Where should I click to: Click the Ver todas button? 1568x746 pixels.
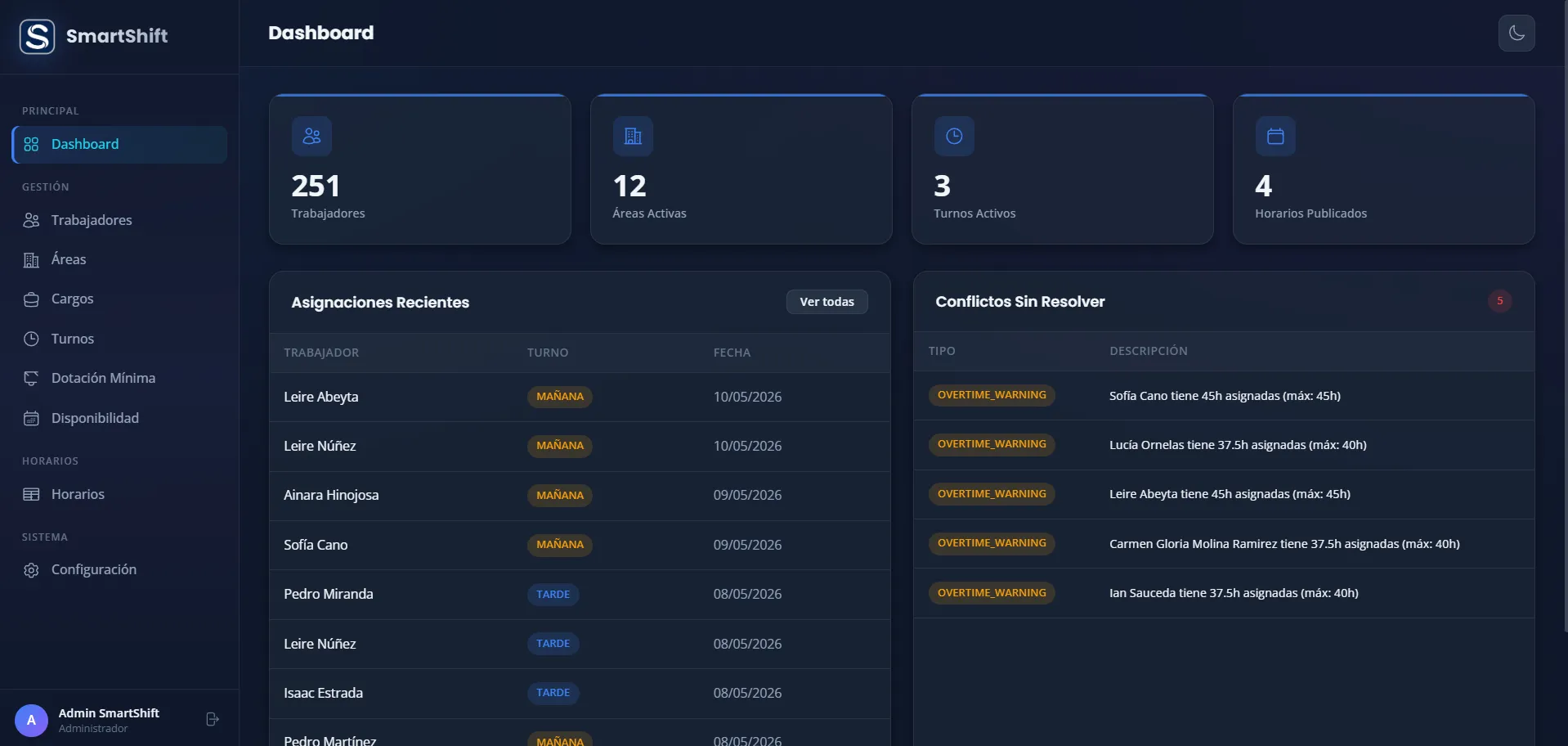827,302
